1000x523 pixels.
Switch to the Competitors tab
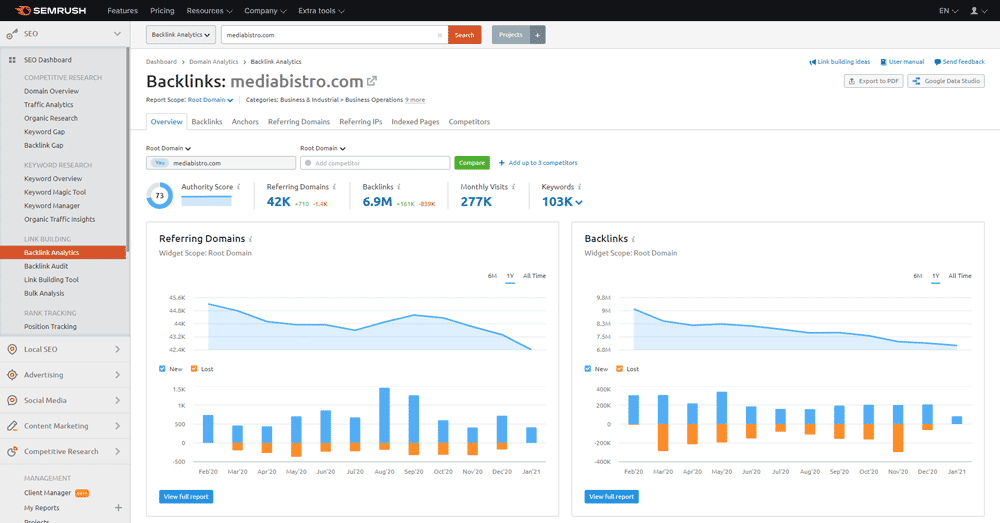(469, 122)
